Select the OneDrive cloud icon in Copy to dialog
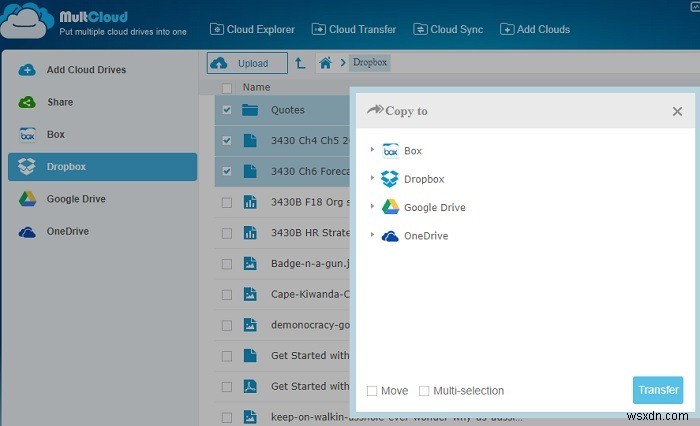Image resolution: width=700 pixels, height=426 pixels. pos(390,236)
